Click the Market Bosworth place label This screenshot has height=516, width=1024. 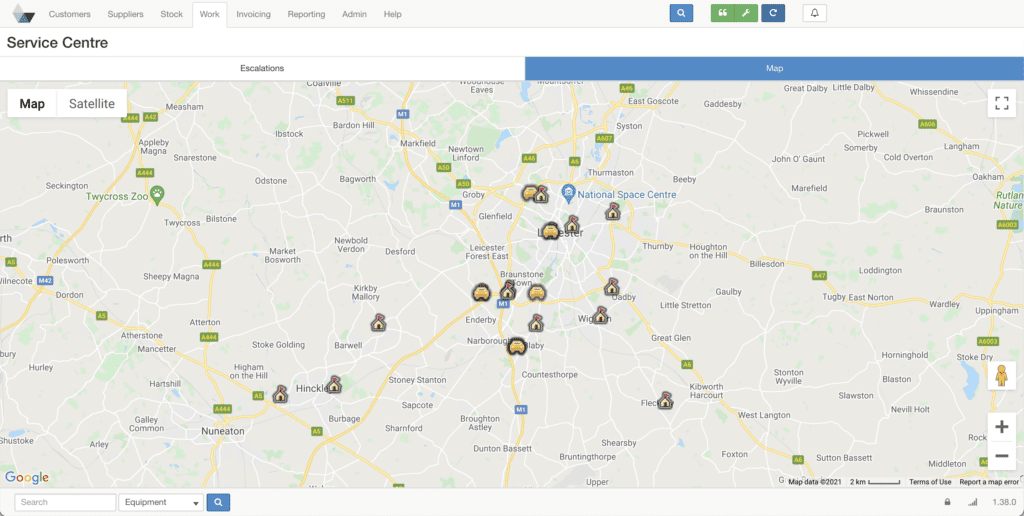tap(283, 255)
